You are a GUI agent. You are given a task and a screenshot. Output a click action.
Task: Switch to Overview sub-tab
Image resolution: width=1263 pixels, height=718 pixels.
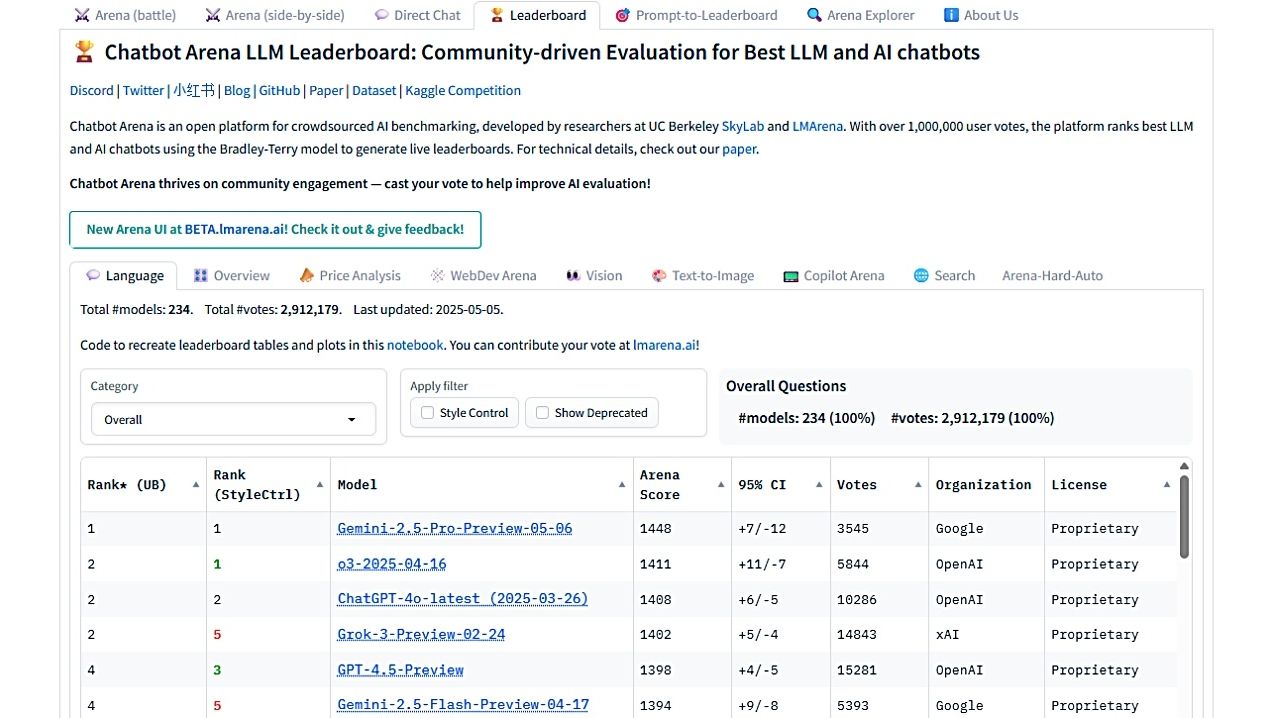(232, 276)
